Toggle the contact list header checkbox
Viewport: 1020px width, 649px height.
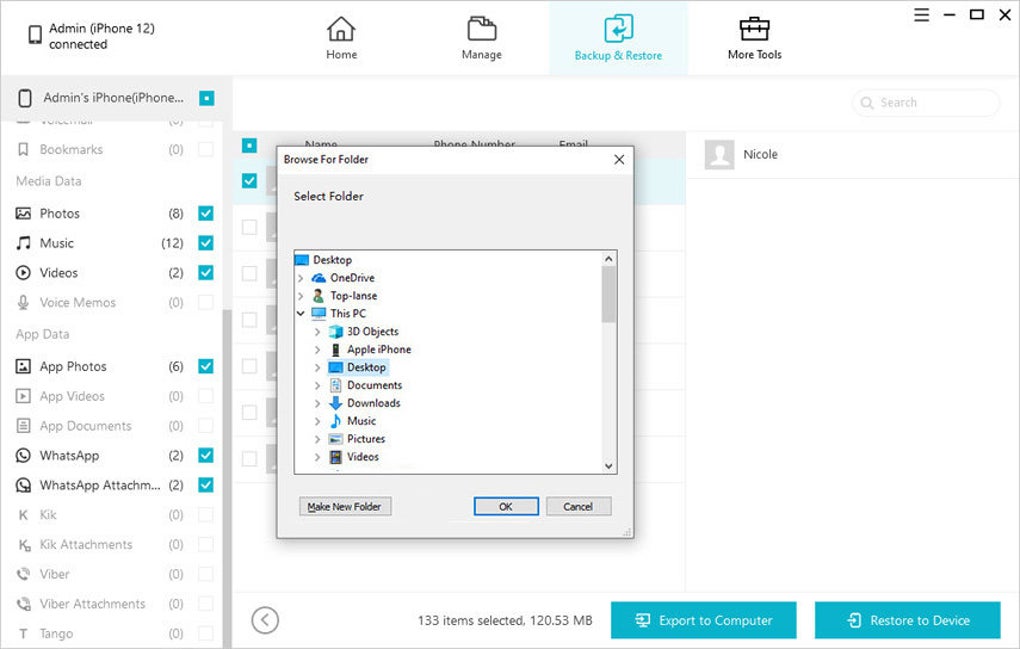[x=249, y=146]
